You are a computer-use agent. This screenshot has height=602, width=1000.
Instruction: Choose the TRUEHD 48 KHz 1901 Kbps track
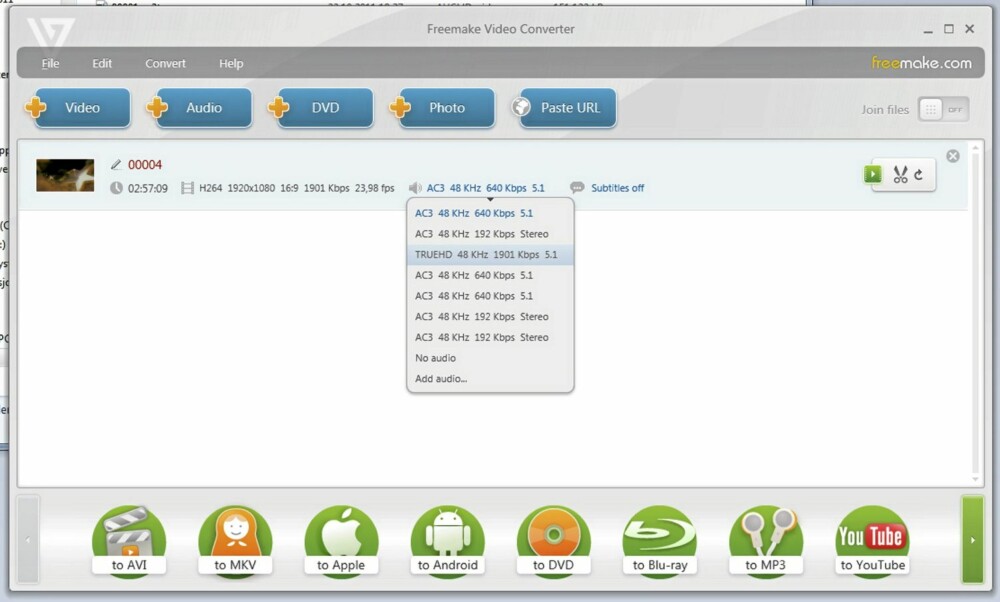tap(490, 254)
